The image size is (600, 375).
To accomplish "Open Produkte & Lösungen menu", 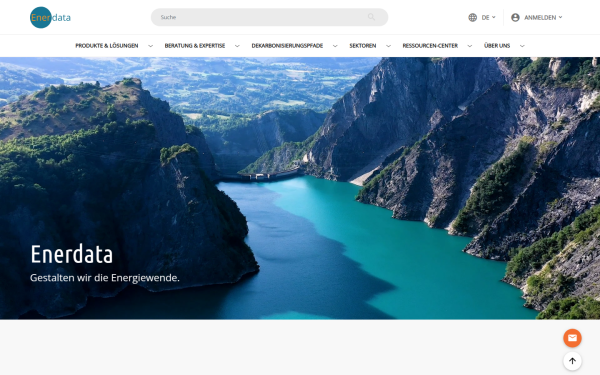I will tap(107, 46).
